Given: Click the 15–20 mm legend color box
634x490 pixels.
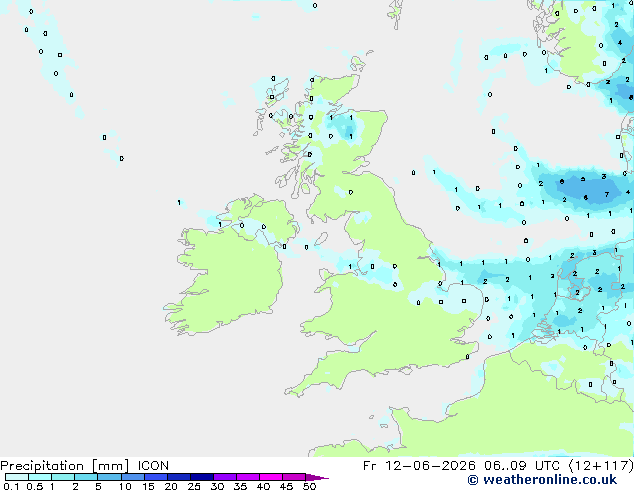Looking at the screenshot, I should tap(156, 477).
